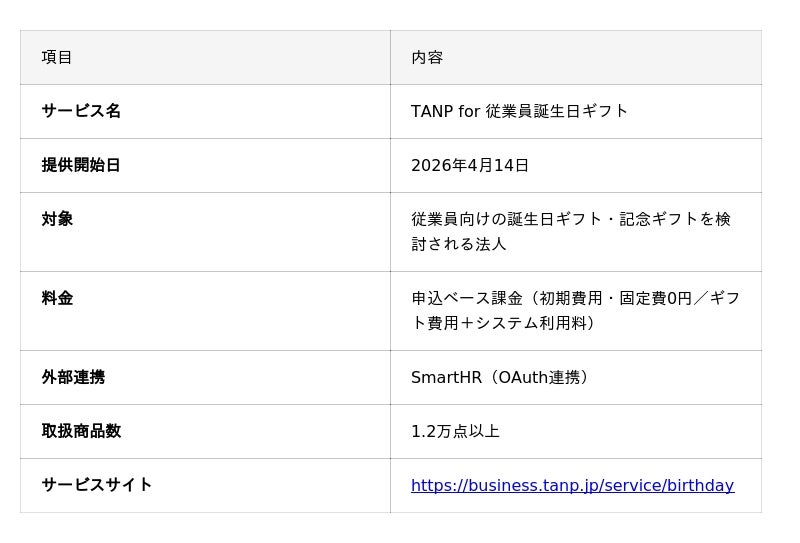Click the date 2026年4月14日
This screenshot has width=800, height=543.
point(470,165)
